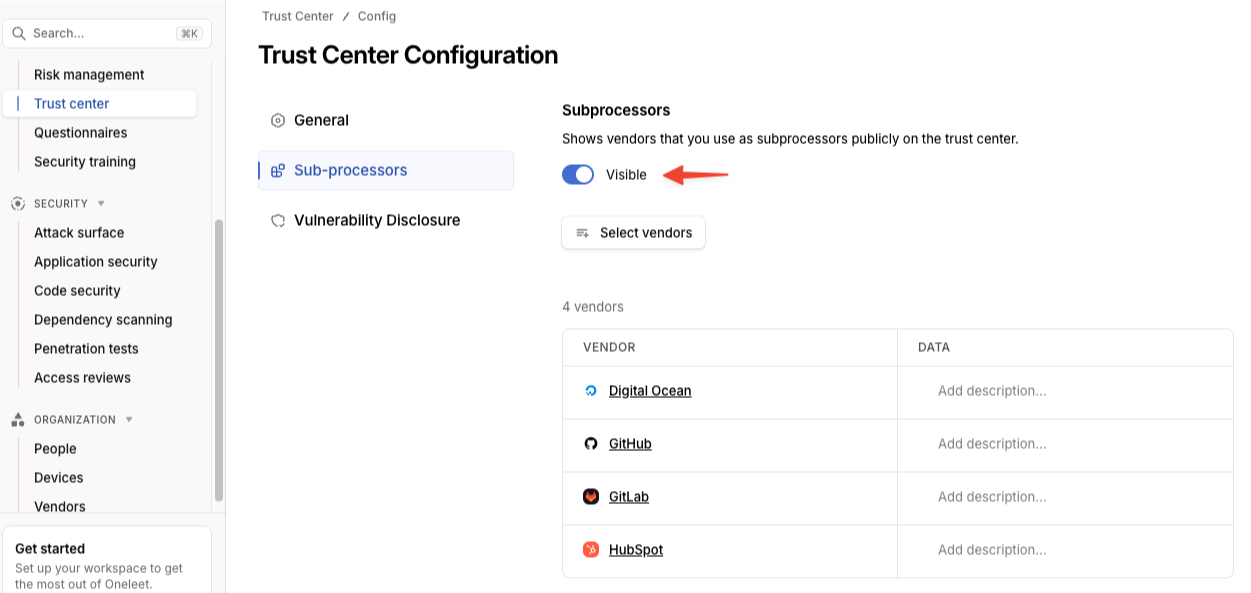This screenshot has height=593, width=1251.
Task: Open Code security in the sidebar
Action: (77, 291)
